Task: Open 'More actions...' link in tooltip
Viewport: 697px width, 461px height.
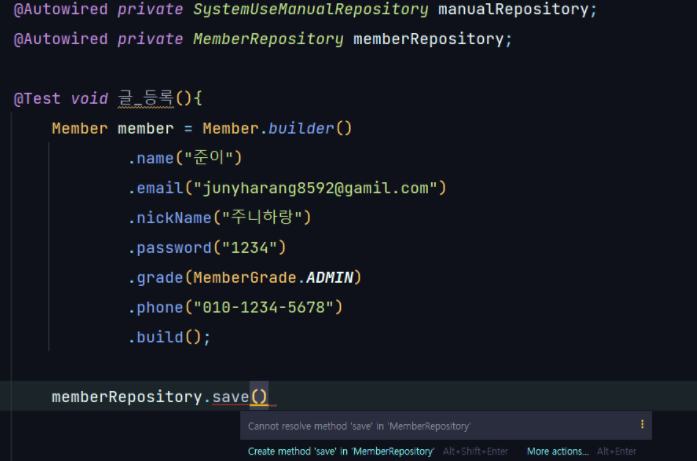Action: 557,451
